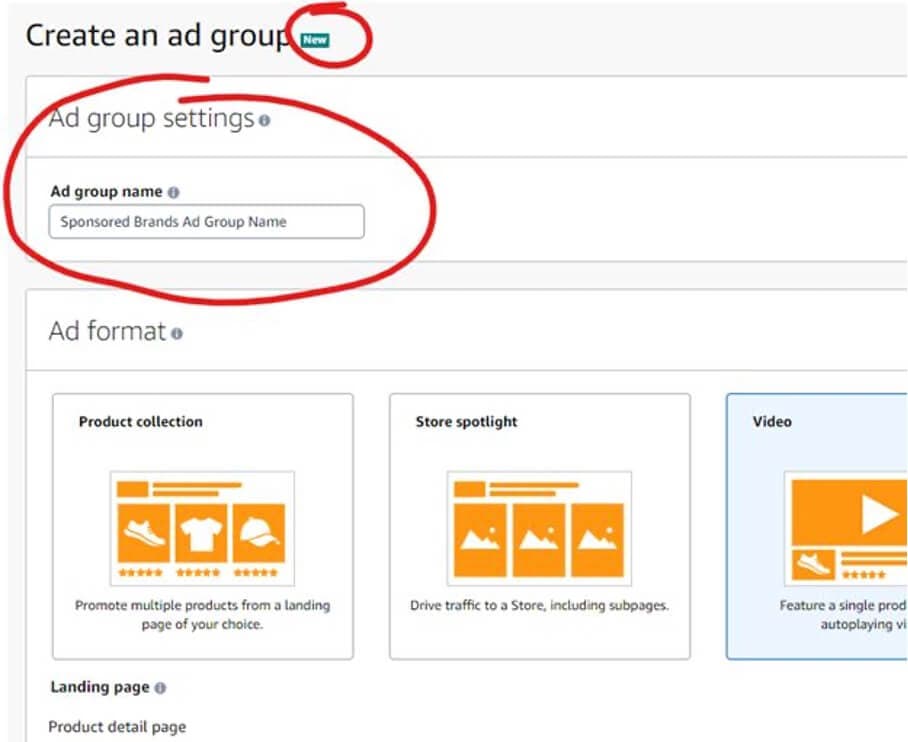Click the Create an ad group page title
This screenshot has width=908, height=742.
click(157, 35)
